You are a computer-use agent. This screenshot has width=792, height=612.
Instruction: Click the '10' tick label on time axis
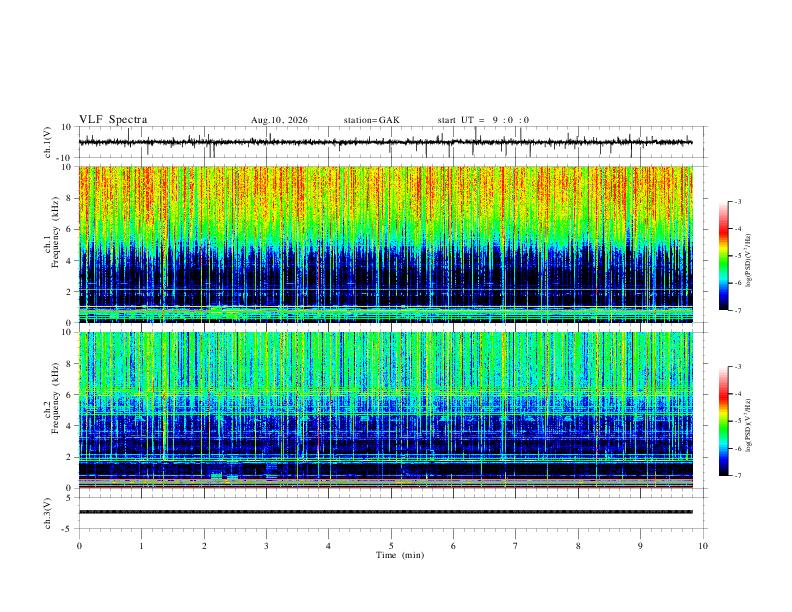point(703,546)
